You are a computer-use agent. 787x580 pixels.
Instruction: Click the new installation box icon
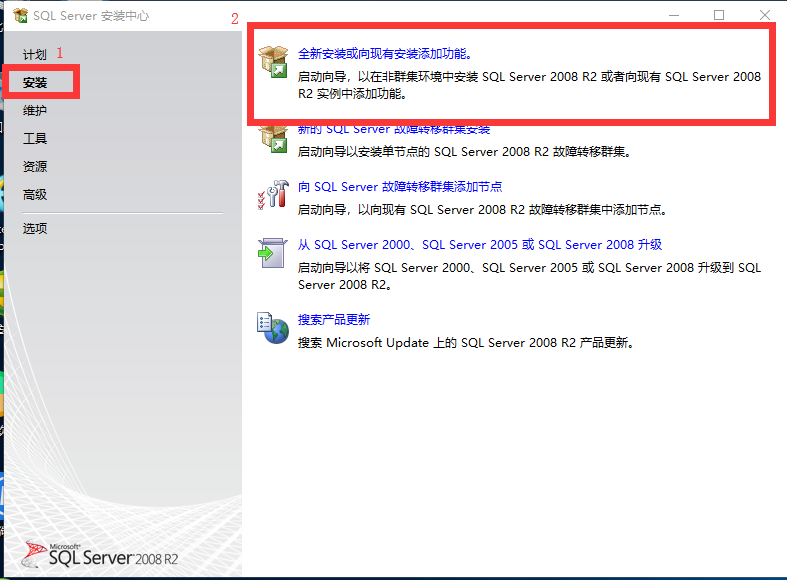274,61
